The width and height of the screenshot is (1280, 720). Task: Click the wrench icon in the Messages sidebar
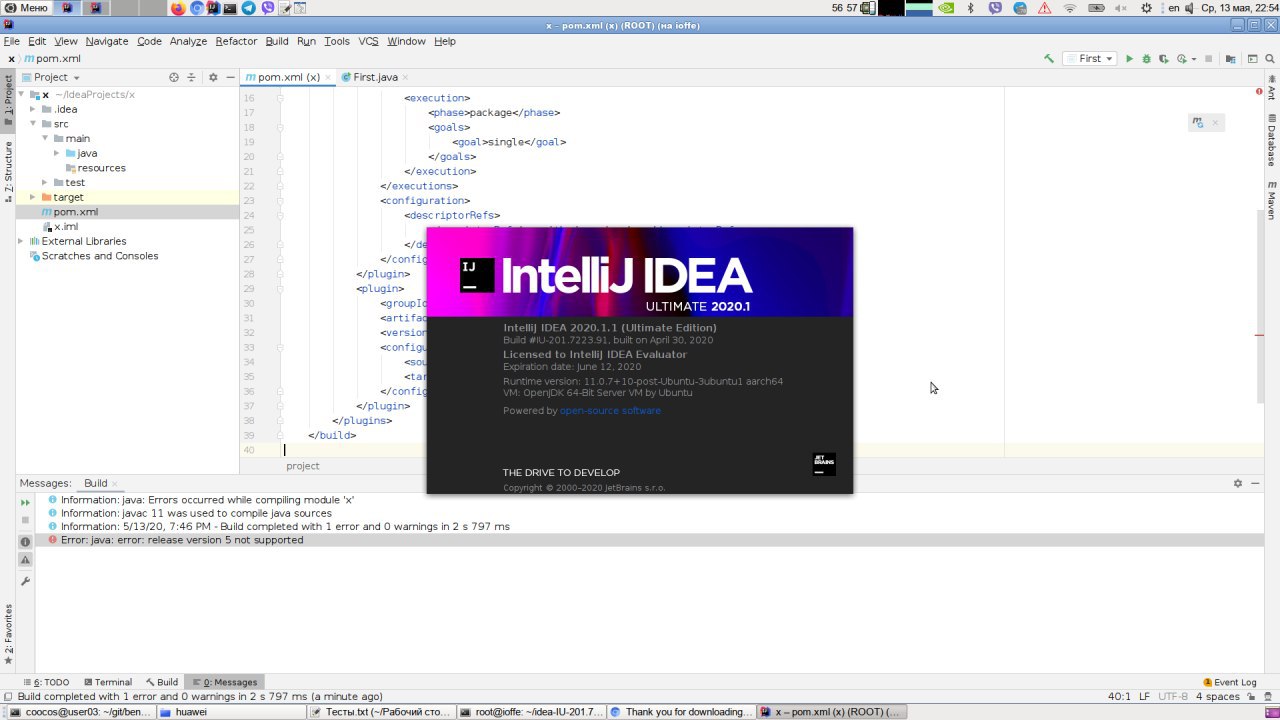[x=26, y=581]
